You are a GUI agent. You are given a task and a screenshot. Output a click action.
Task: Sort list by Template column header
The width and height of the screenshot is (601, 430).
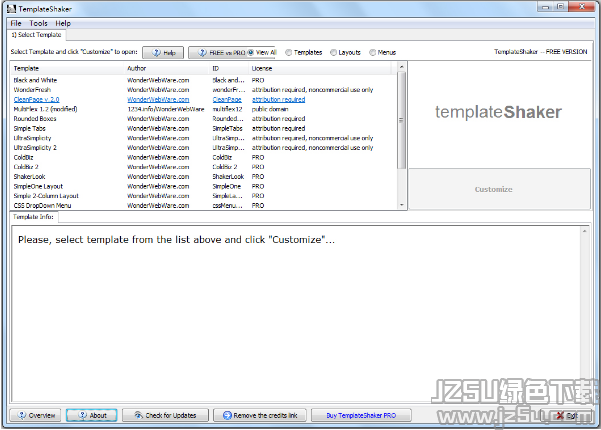click(x=67, y=69)
